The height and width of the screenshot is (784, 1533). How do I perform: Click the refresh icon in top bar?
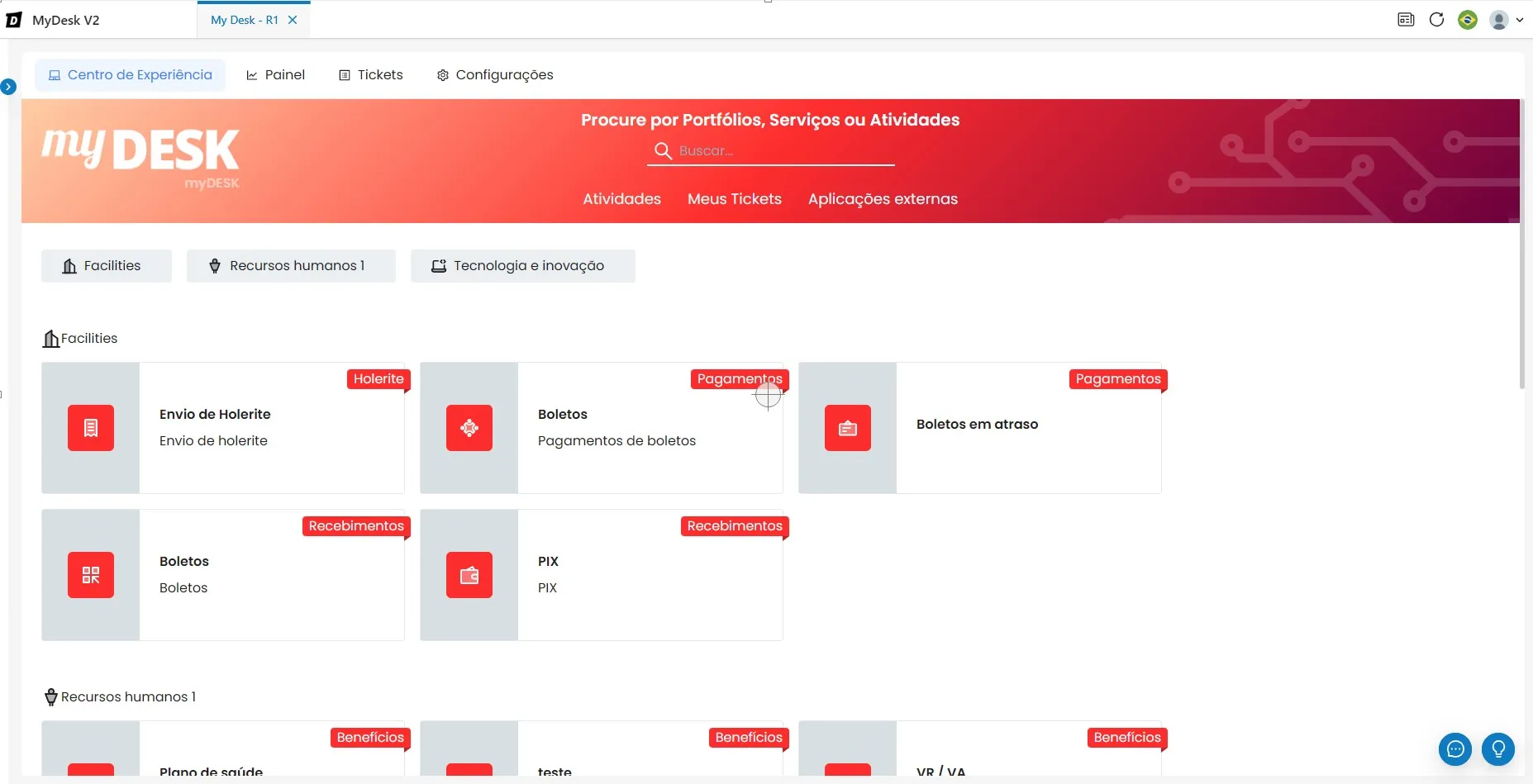pyautogui.click(x=1436, y=20)
